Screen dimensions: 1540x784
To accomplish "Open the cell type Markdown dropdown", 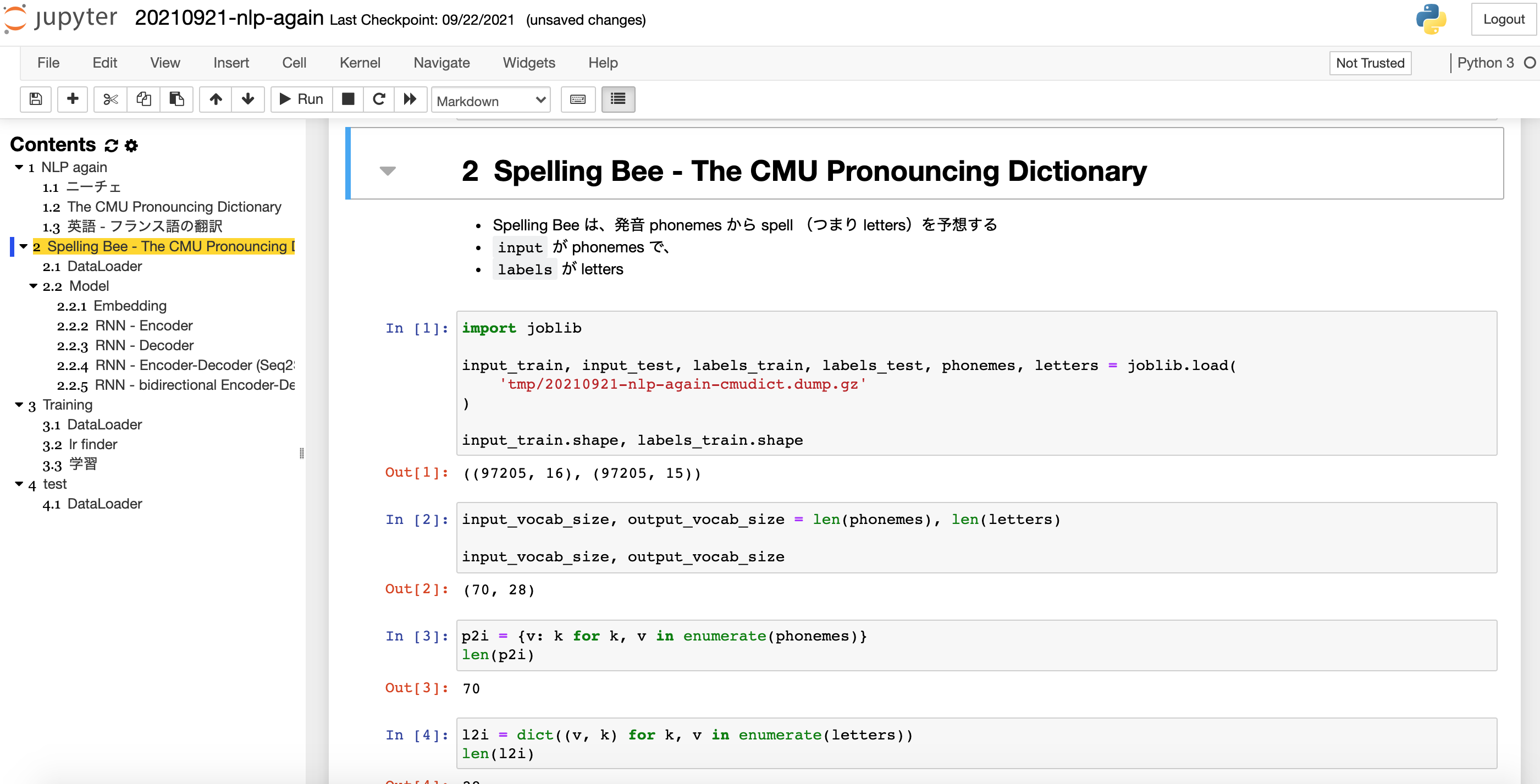I will point(490,101).
